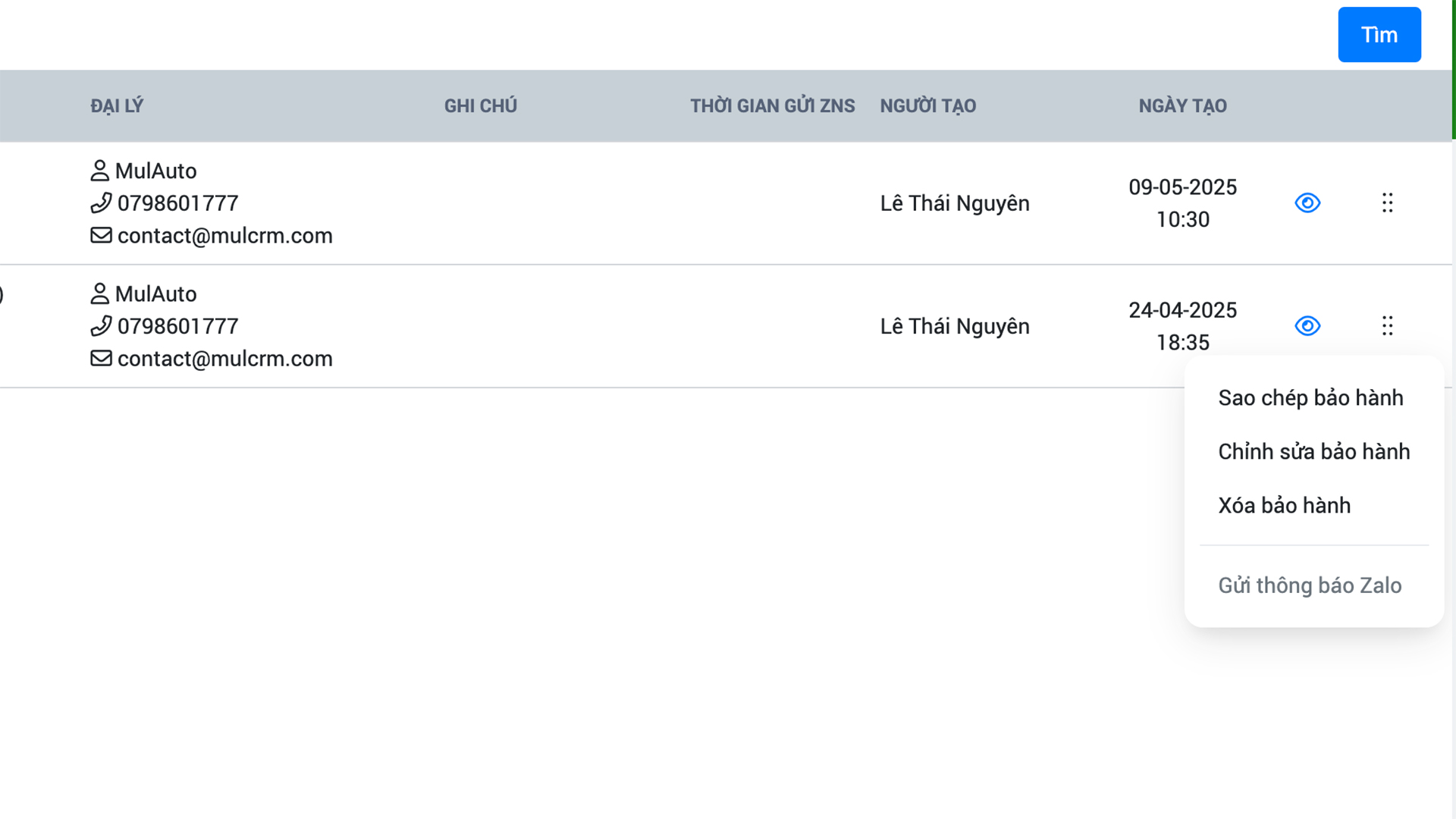The width and height of the screenshot is (1456, 819).
Task: Click contact@mulcrm.com email in first row
Action: 225,236
